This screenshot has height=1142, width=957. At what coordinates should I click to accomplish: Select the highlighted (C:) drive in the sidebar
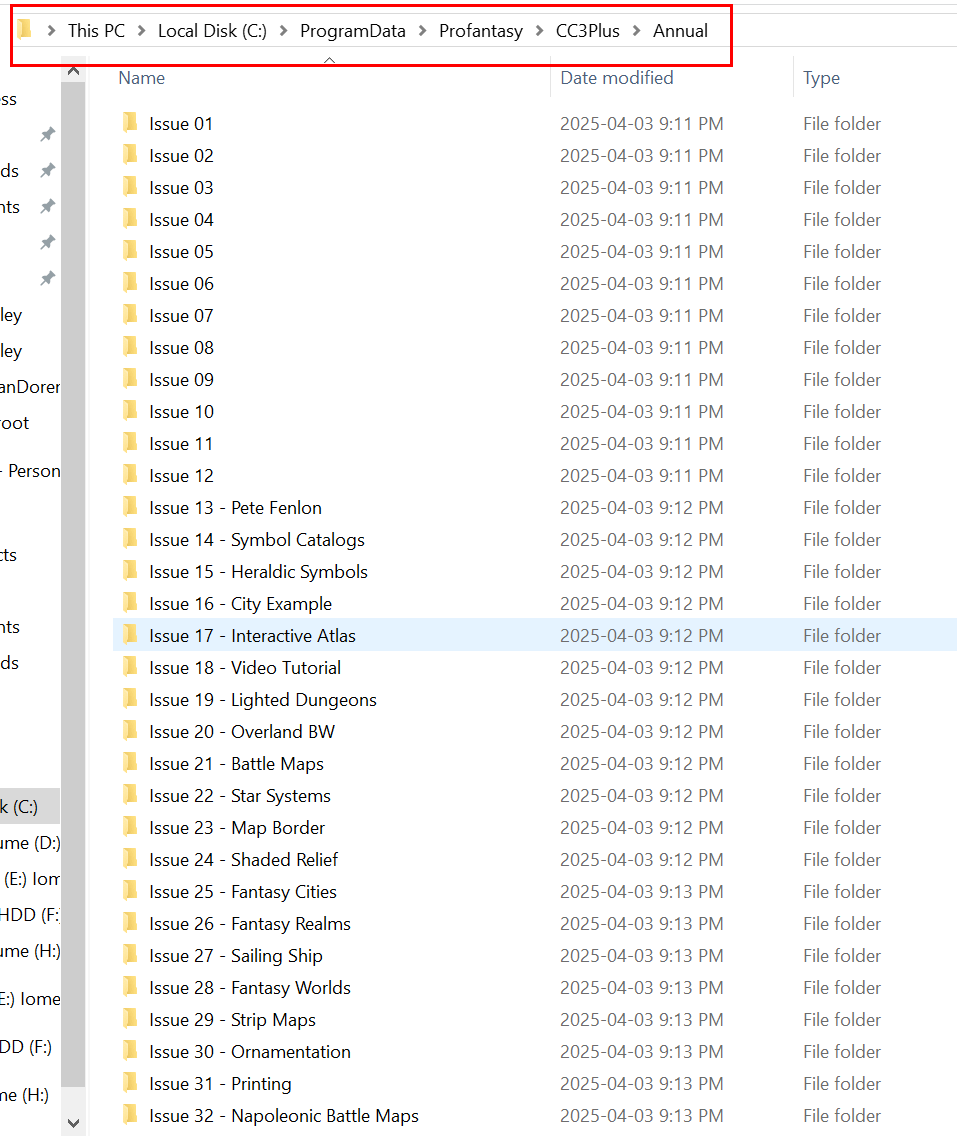pyautogui.click(x=20, y=806)
